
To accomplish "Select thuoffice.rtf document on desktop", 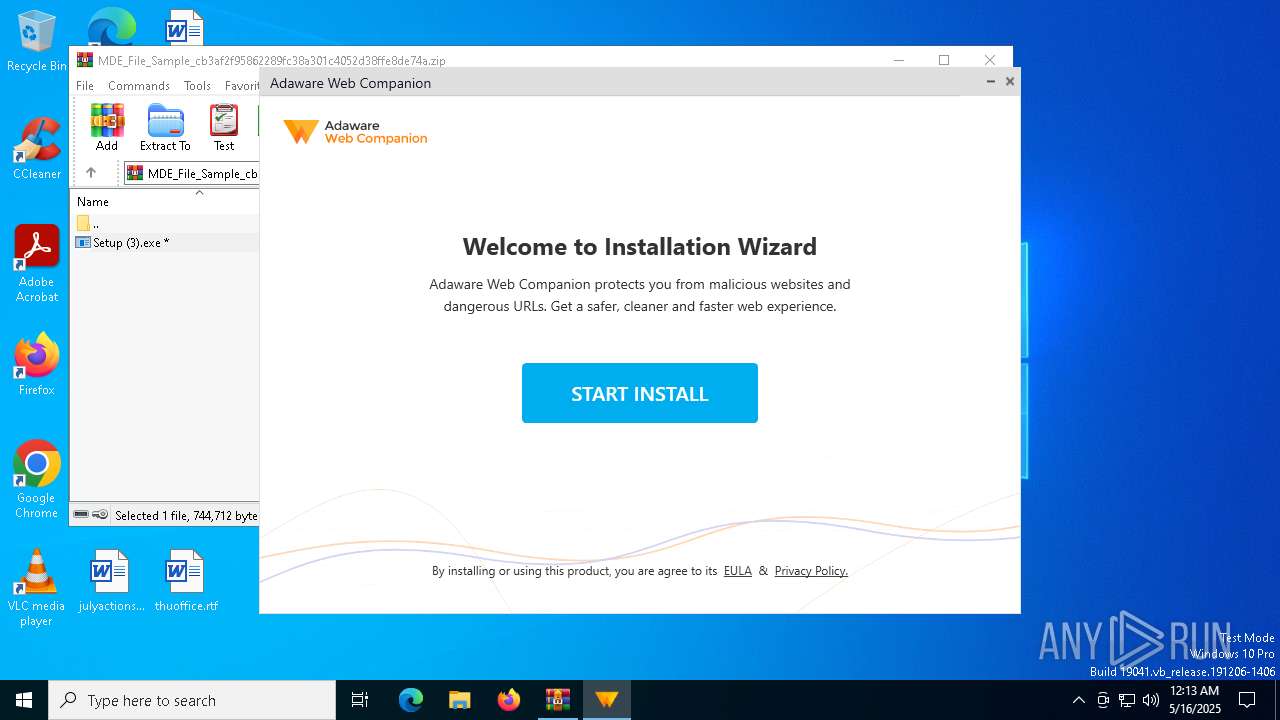I will click(x=186, y=581).
